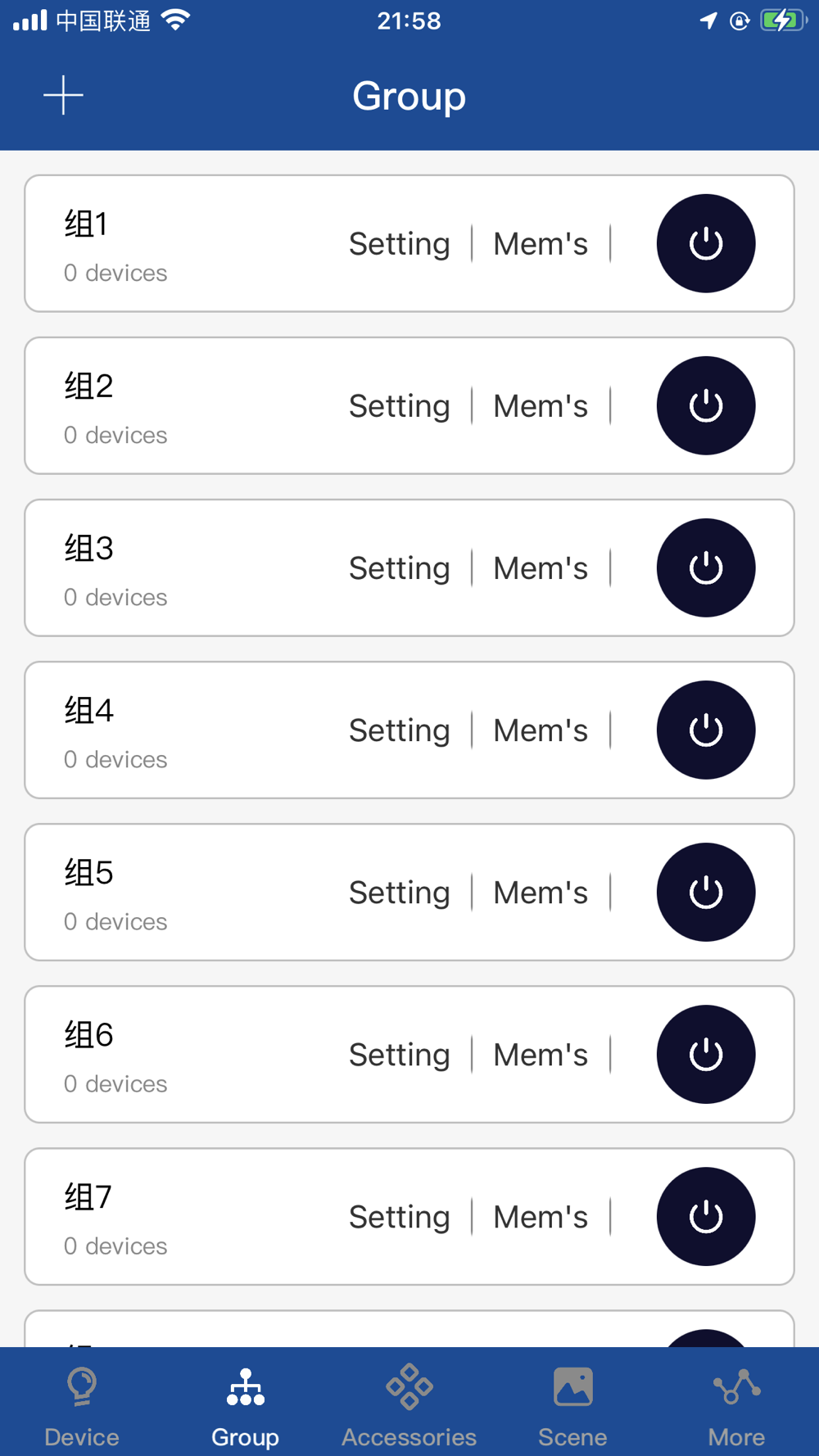Toggle power for group 组1

coord(706,243)
